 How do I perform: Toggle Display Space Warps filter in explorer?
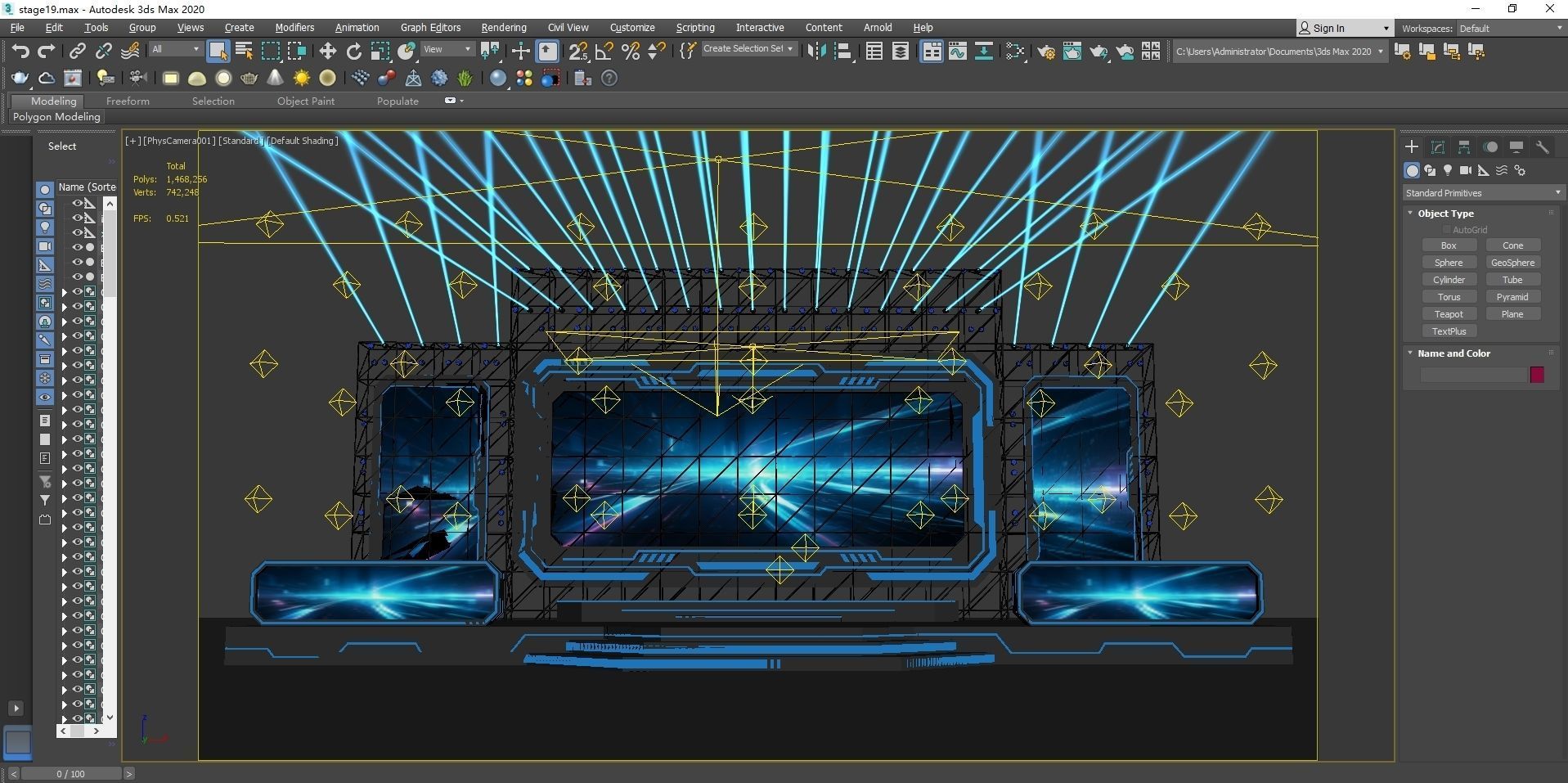[x=45, y=283]
